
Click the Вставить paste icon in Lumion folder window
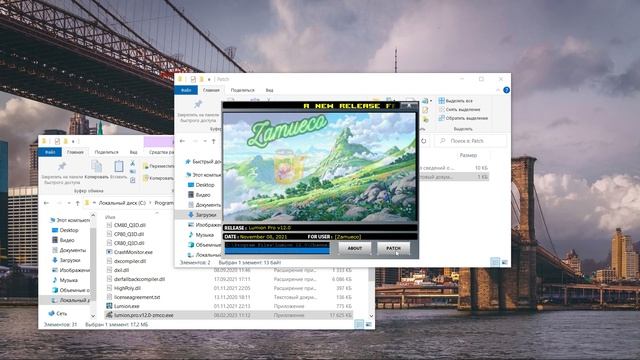coord(119,167)
